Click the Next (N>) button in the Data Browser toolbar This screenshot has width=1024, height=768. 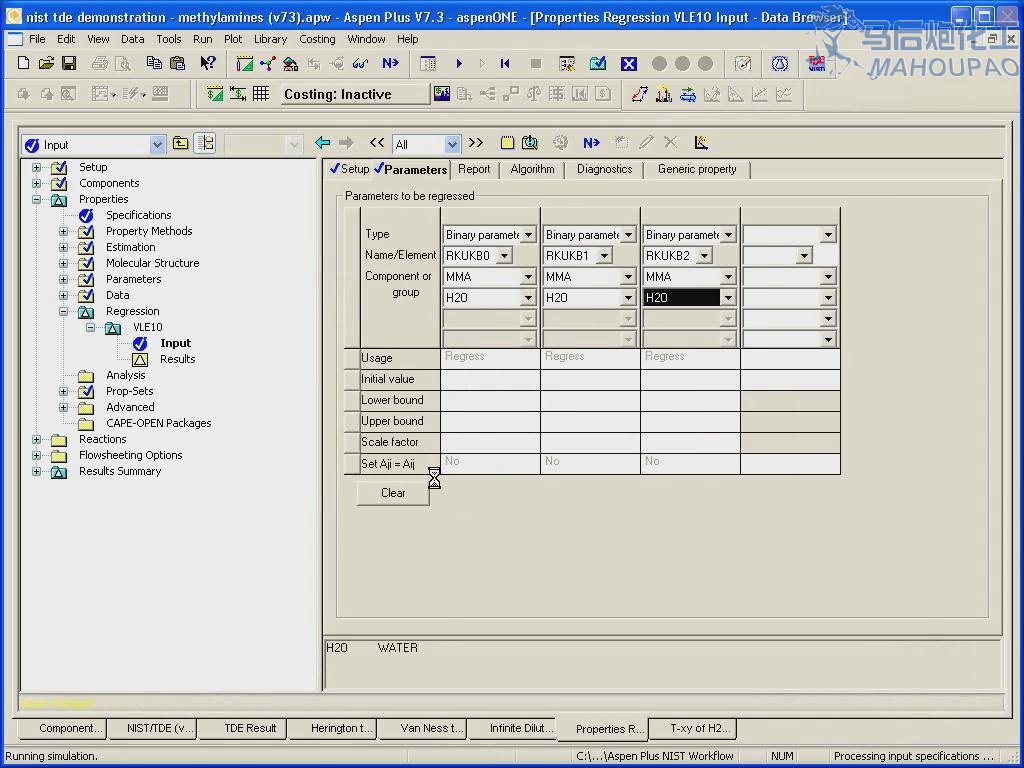(x=592, y=142)
